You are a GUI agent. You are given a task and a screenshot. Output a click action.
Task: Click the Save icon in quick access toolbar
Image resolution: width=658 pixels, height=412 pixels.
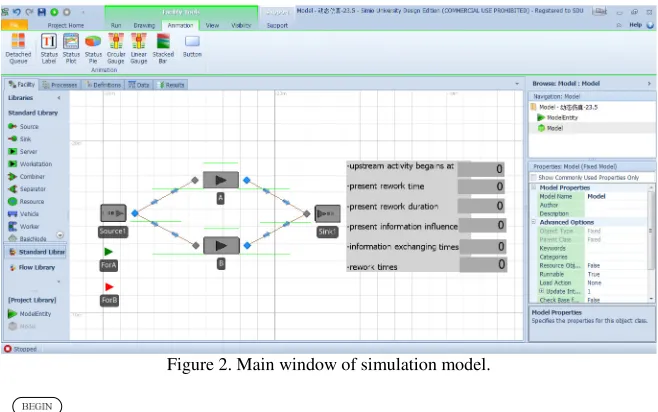(42, 12)
